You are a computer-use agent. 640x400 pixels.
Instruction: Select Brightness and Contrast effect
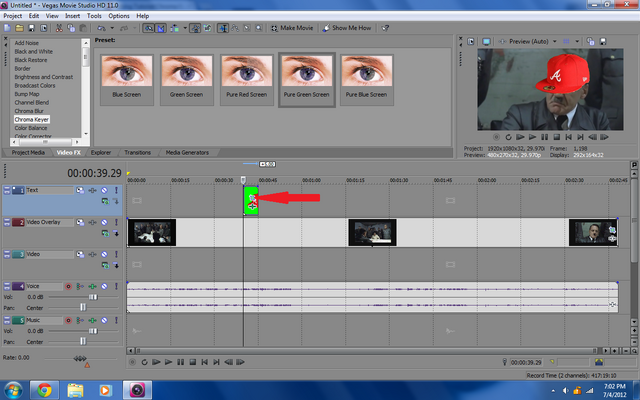[44, 77]
